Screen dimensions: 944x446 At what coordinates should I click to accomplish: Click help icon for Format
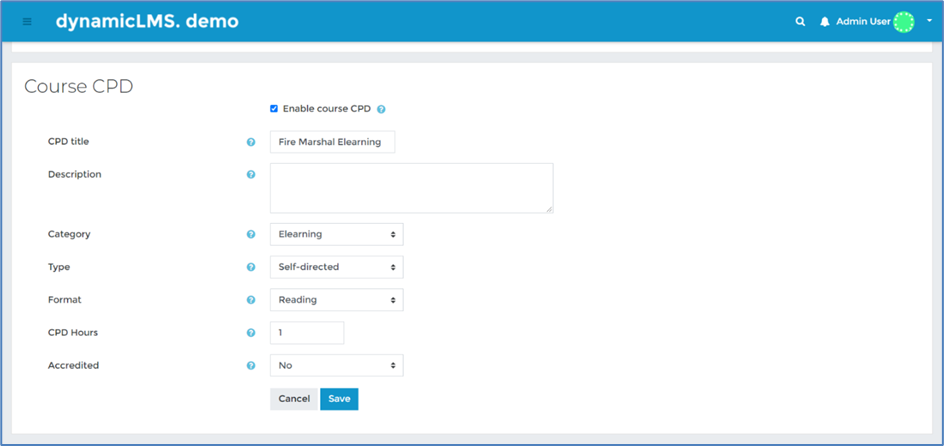(251, 299)
